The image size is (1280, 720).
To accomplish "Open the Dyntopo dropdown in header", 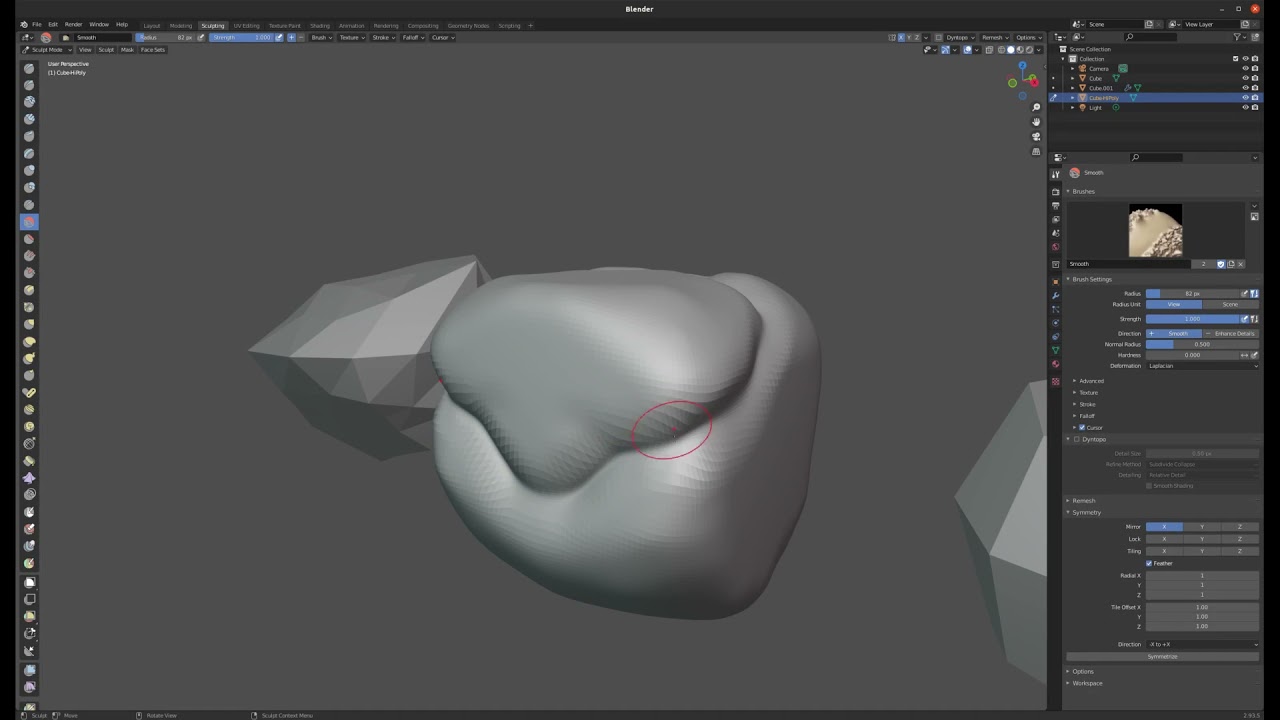I will (x=958, y=37).
